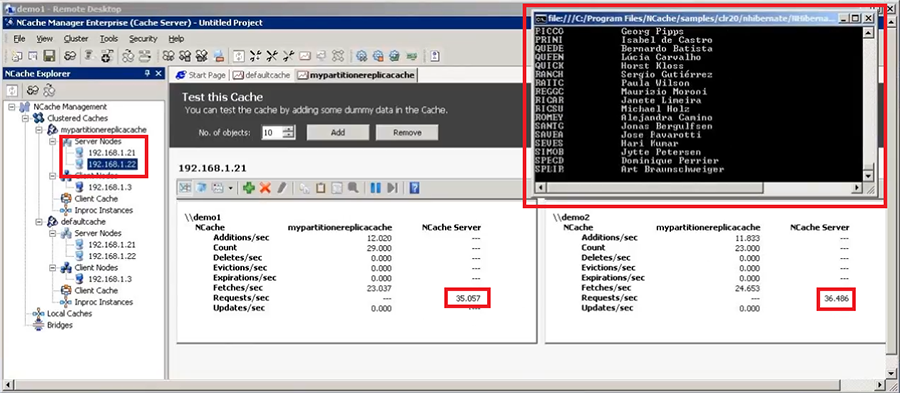Screen dimensions: 900x393
Task: Select 192.168.1.22 under defaultcache Server Nodes
Action: (x=111, y=256)
